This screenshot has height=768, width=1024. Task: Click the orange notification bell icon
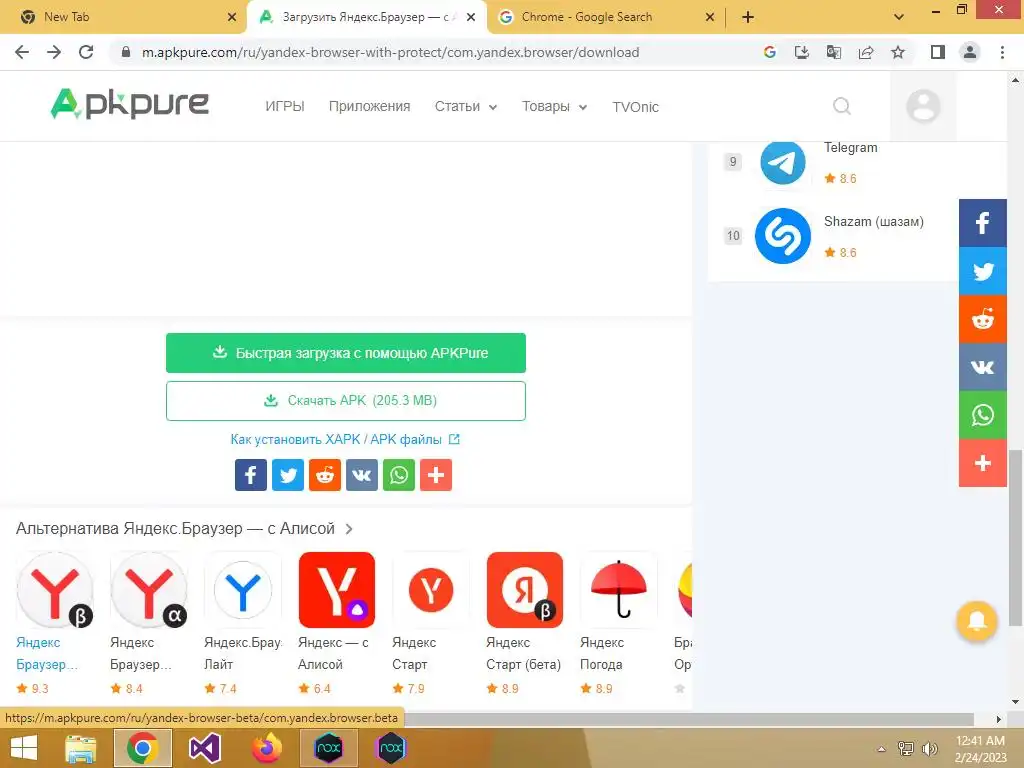pyautogui.click(x=976, y=621)
